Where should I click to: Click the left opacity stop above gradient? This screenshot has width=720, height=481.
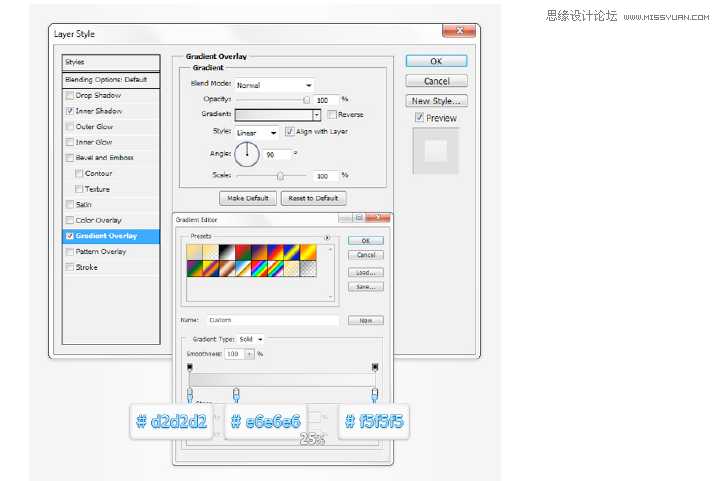click(x=190, y=368)
